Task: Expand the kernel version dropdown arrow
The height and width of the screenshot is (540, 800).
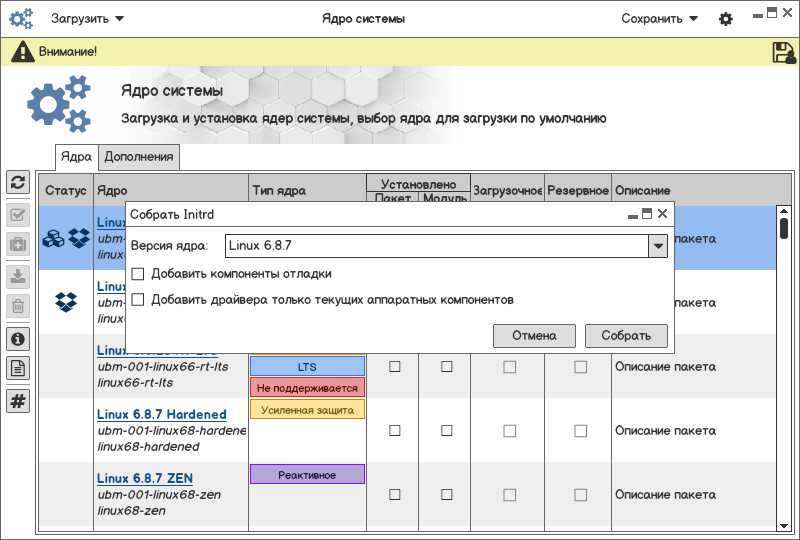Action: 657,245
